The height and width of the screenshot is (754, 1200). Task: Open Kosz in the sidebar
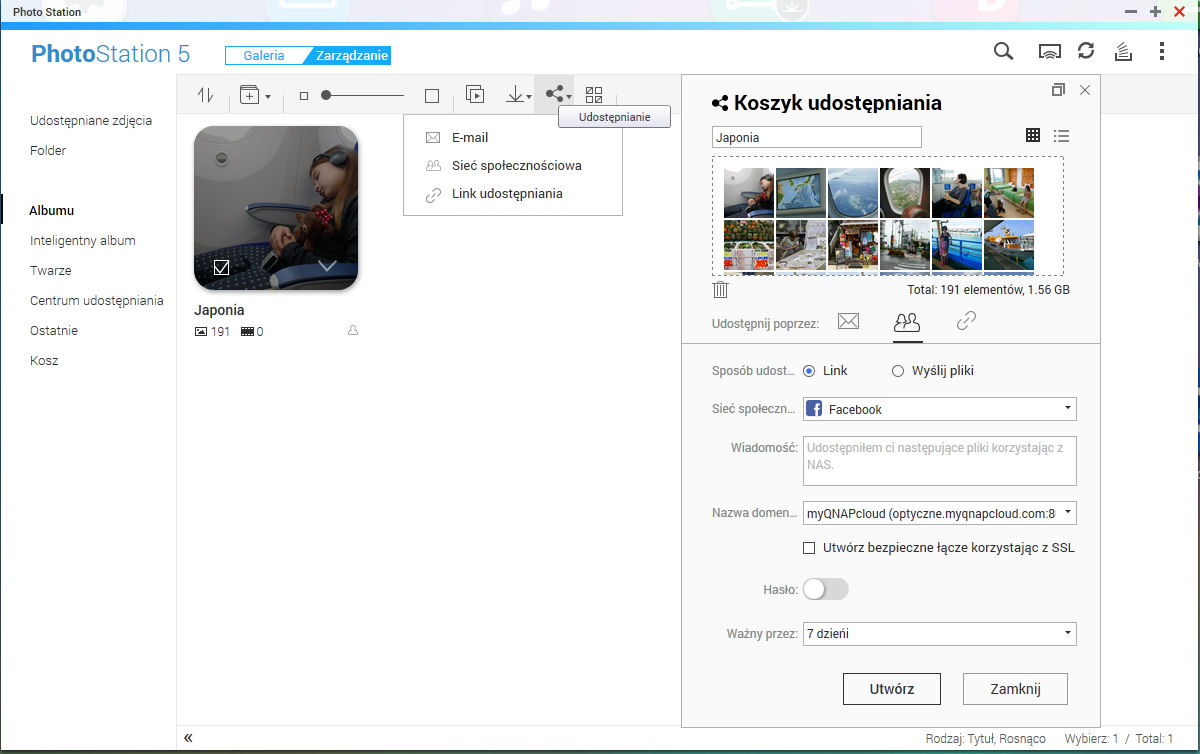tap(44, 361)
